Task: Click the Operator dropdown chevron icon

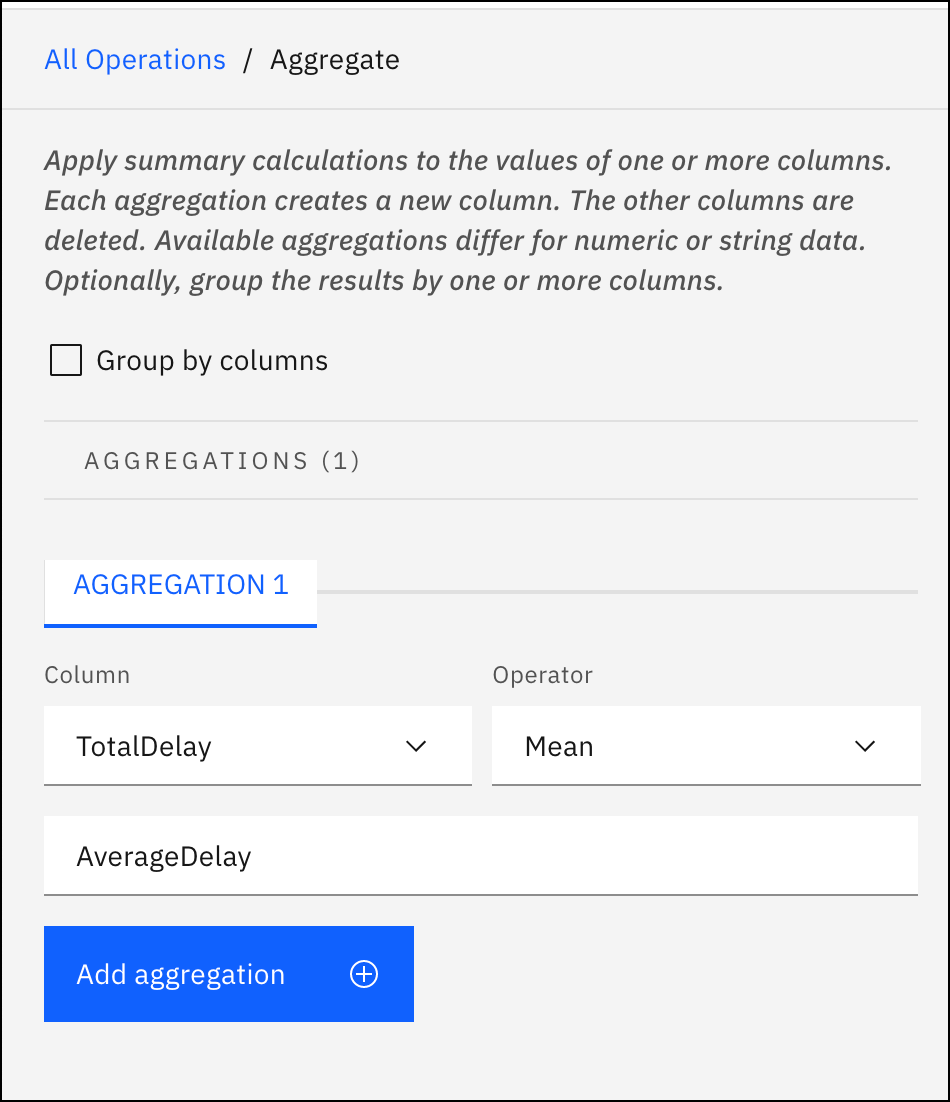Action: coord(864,745)
